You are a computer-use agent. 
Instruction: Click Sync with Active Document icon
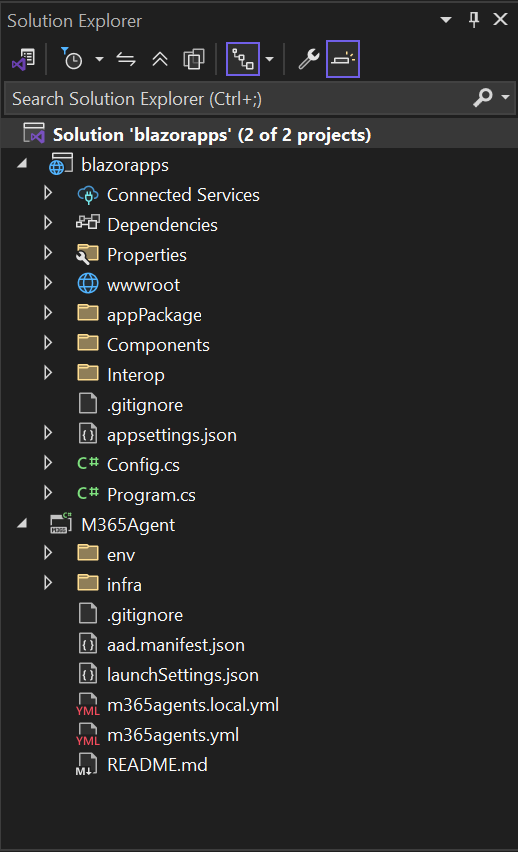(x=126, y=59)
